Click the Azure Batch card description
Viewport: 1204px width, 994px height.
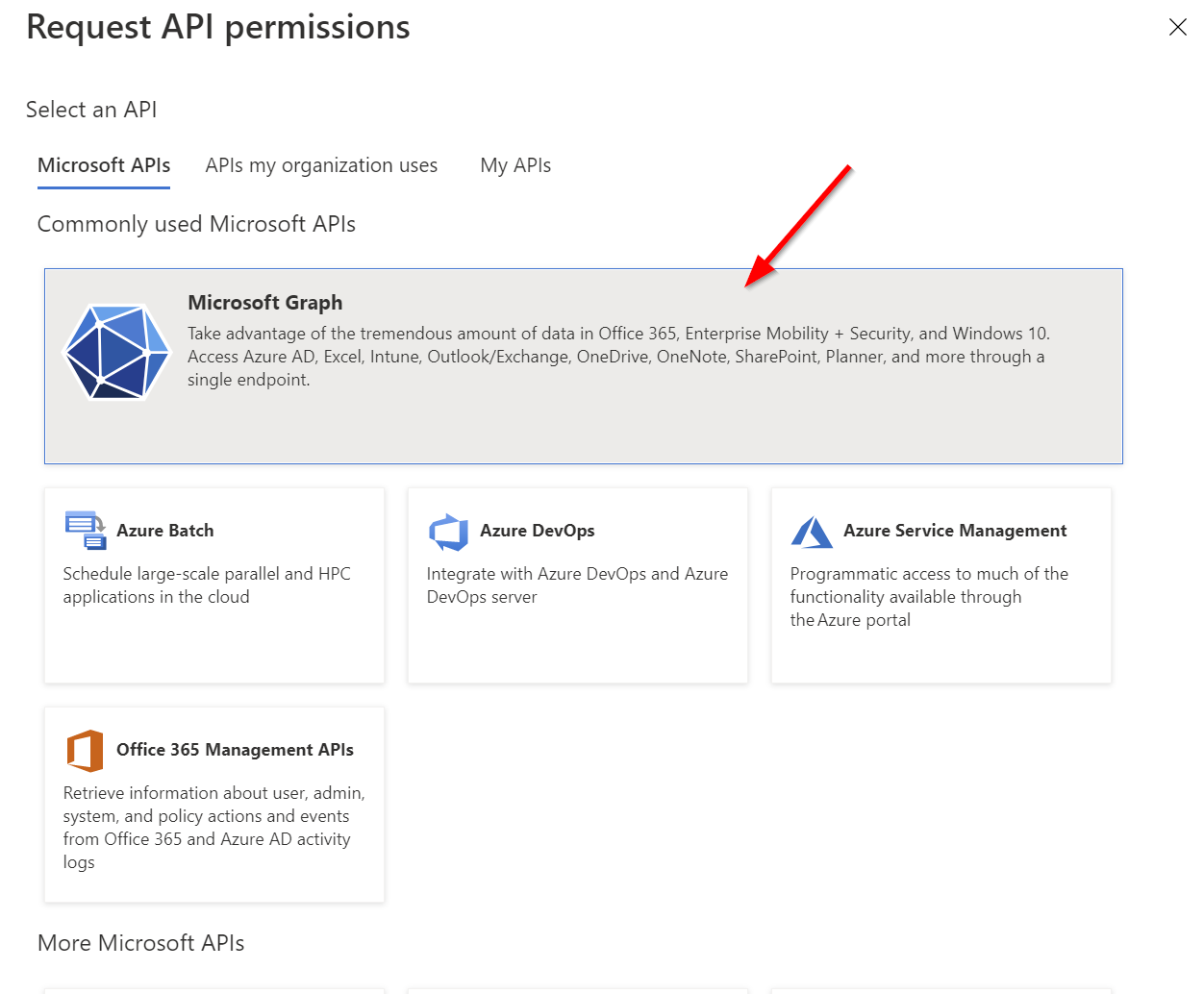207,585
